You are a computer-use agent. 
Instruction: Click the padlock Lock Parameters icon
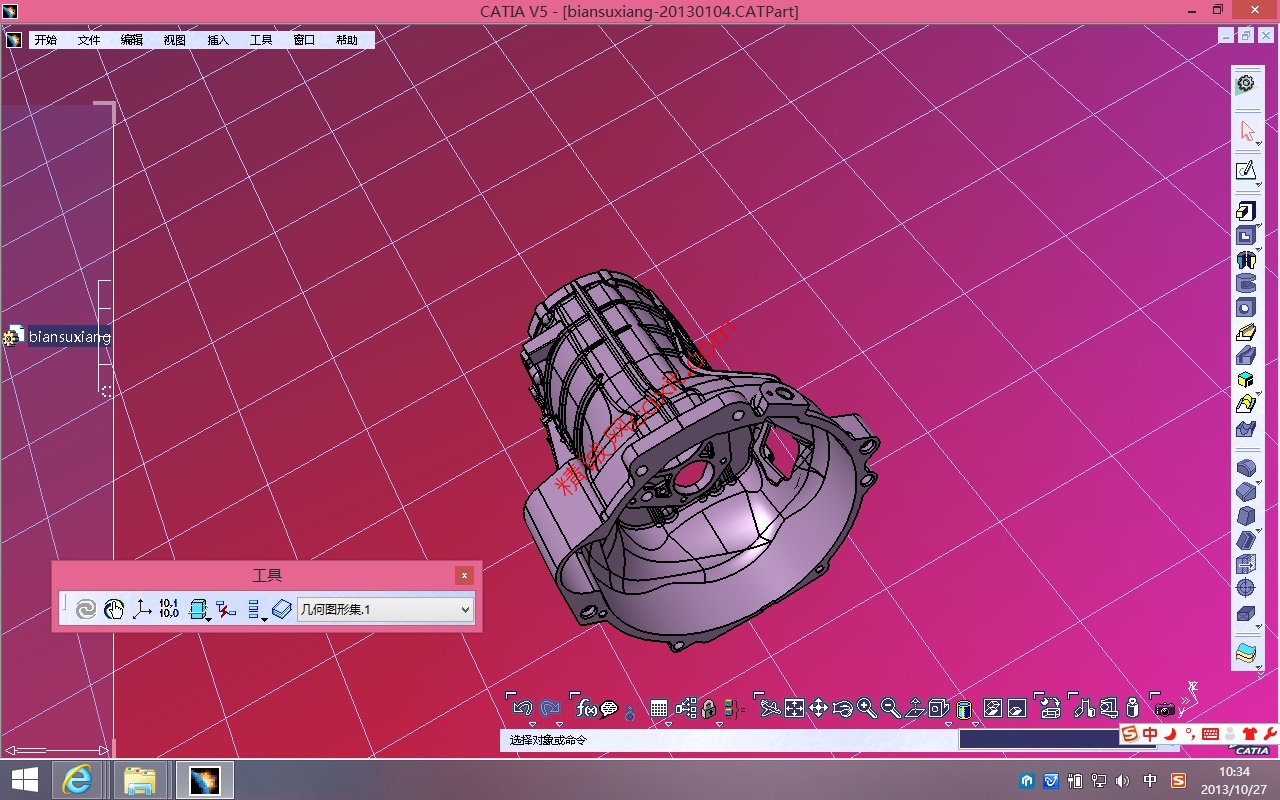click(x=709, y=708)
